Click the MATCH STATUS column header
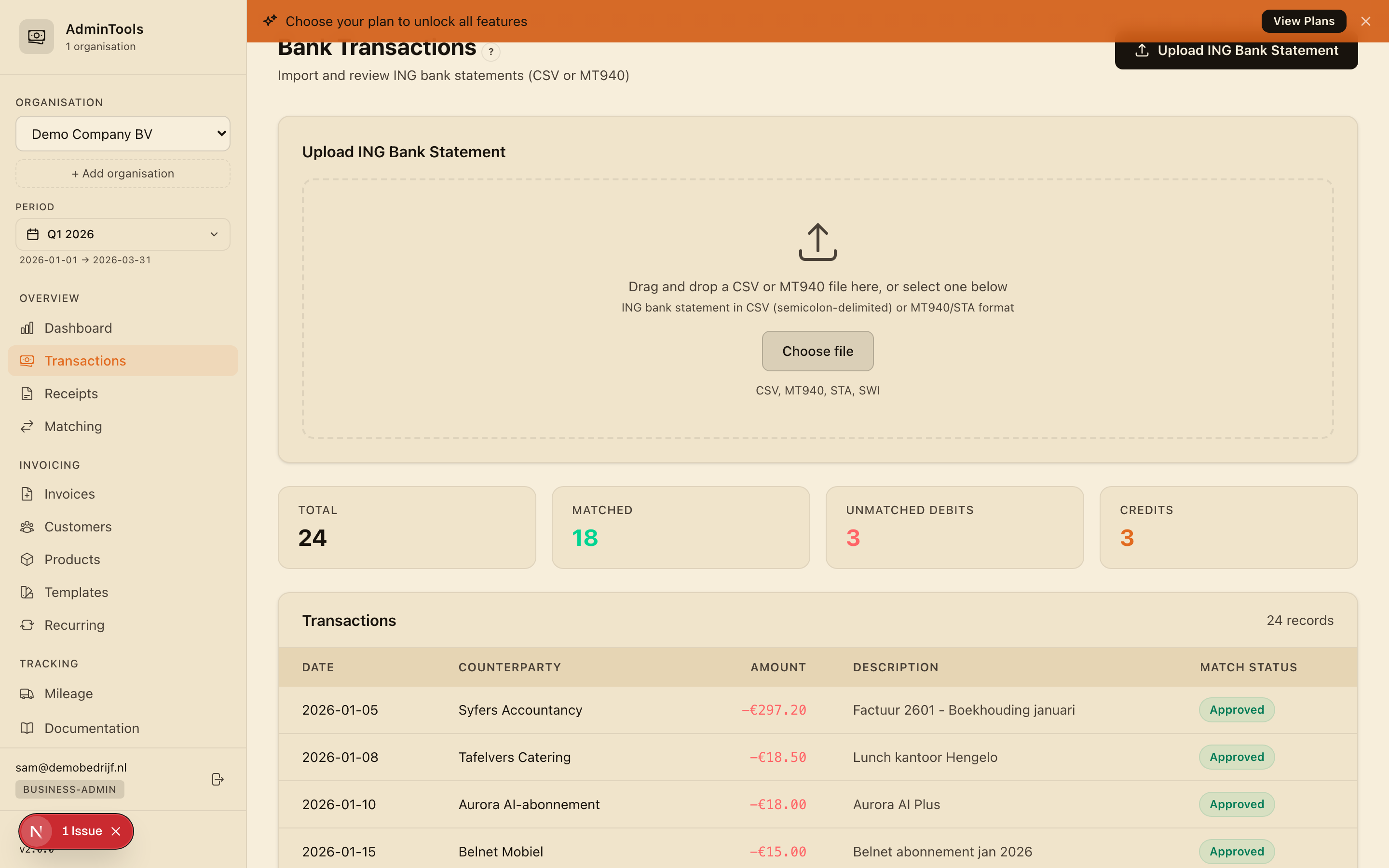 click(x=1248, y=667)
